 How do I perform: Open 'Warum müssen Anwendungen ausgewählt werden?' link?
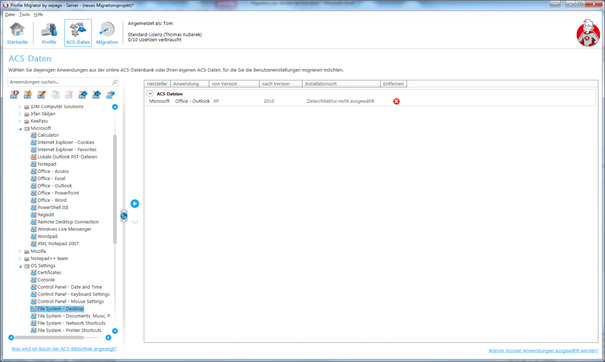(x=543, y=351)
